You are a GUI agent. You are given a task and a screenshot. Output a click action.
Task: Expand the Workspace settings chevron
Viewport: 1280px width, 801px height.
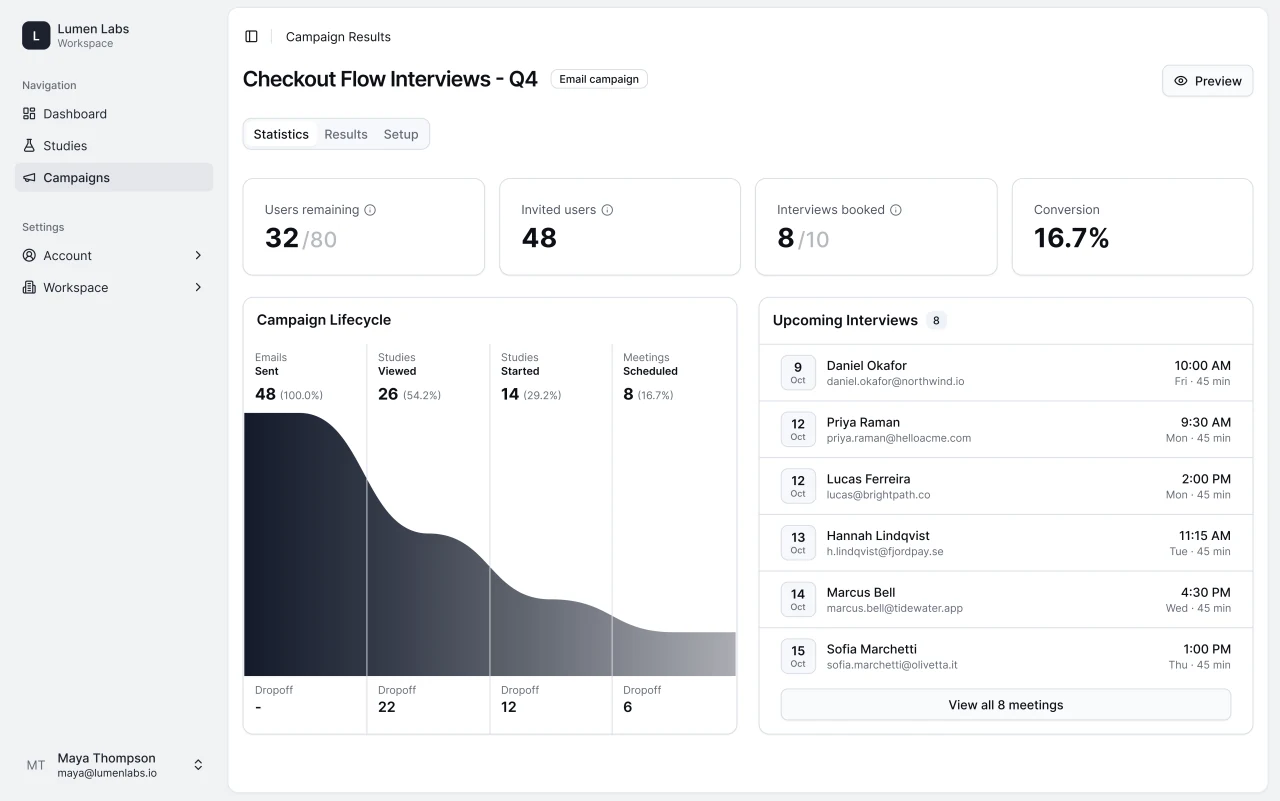[198, 288]
